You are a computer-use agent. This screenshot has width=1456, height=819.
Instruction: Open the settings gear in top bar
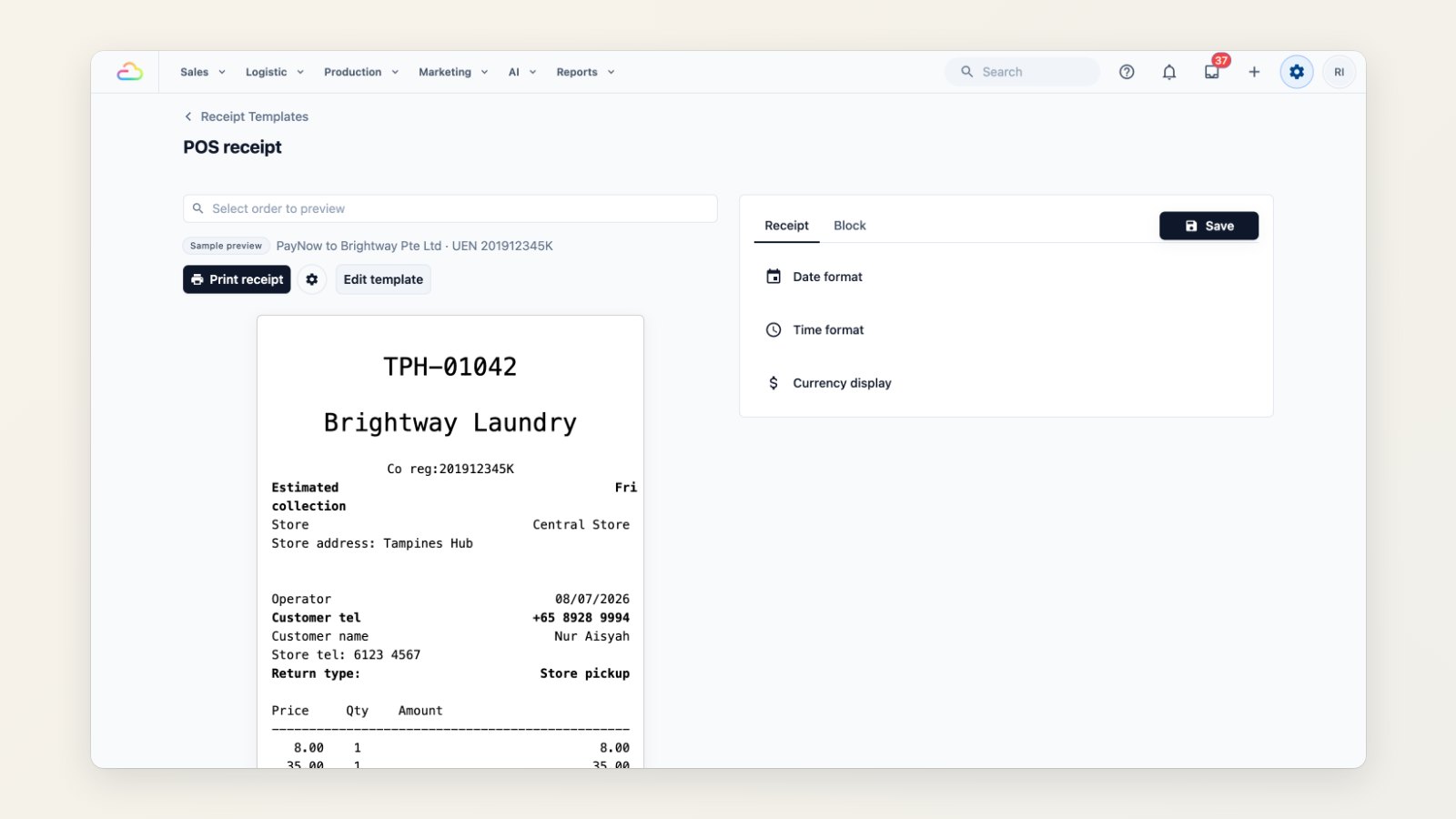click(1297, 72)
